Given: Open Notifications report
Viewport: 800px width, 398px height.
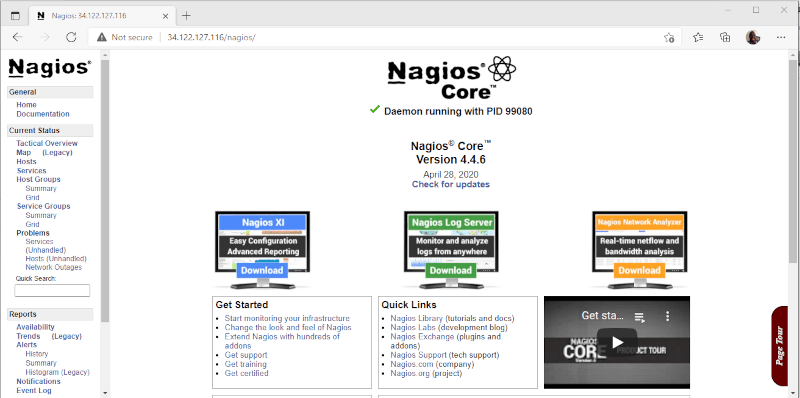Looking at the screenshot, I should coord(38,381).
